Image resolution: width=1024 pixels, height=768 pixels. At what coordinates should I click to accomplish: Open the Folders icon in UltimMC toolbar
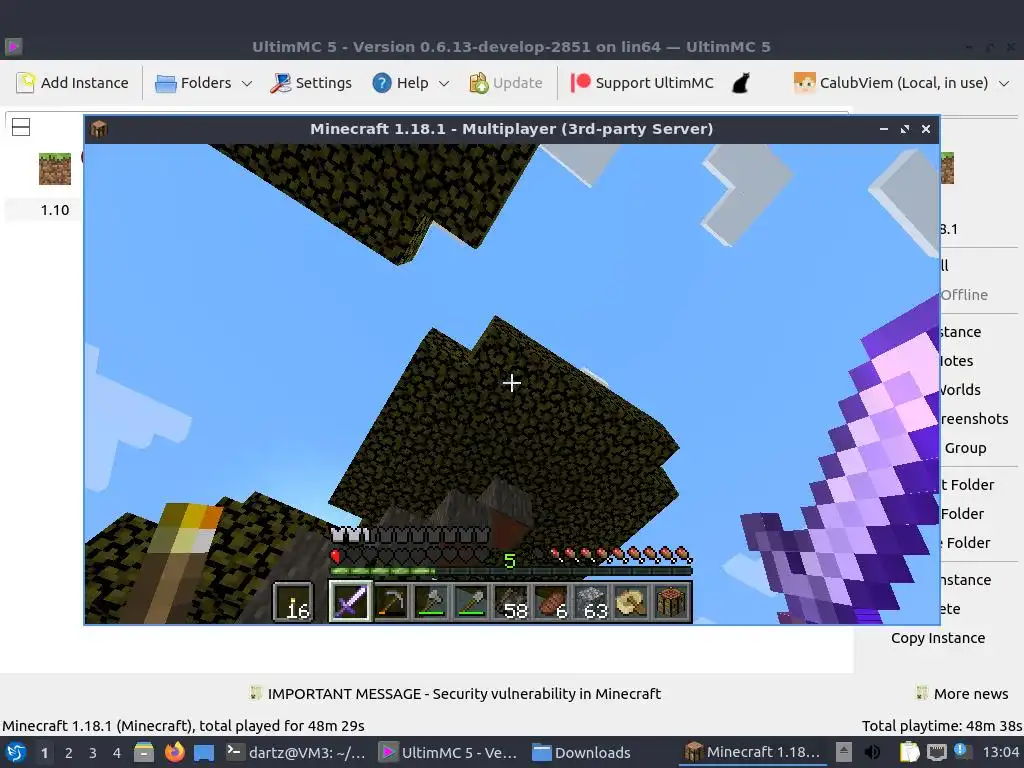(166, 84)
